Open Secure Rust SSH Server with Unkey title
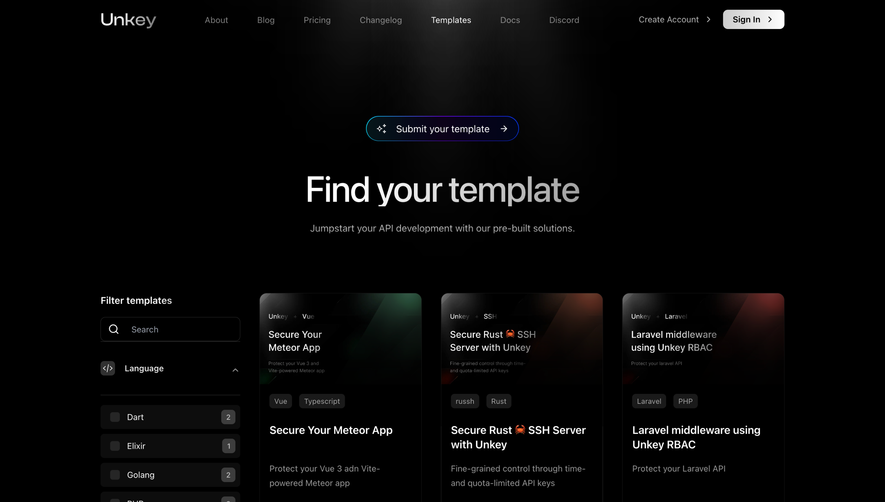This screenshot has width=885, height=502. [x=518, y=437]
